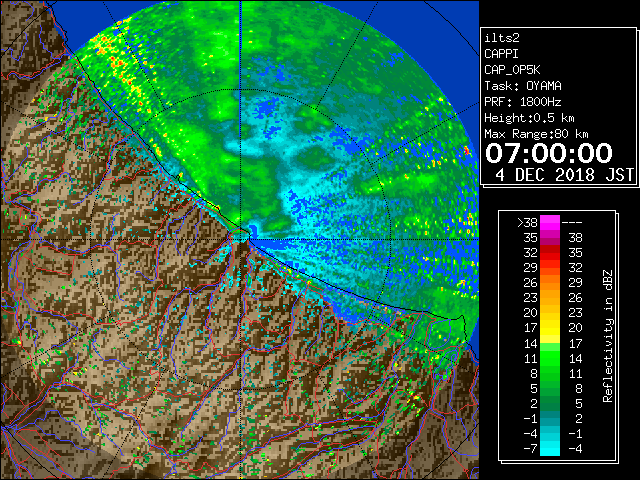Click the 07:00:00 timestamp
This screenshot has width=640, height=480.
point(549,153)
